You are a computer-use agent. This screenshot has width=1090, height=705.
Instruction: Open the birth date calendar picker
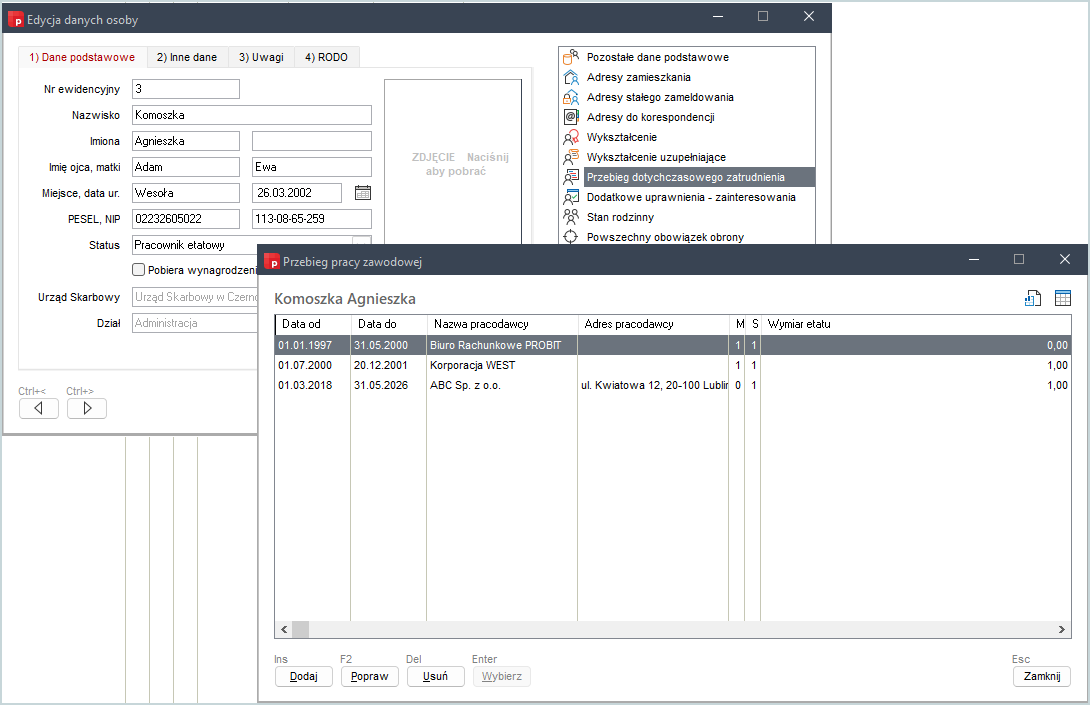pos(363,193)
